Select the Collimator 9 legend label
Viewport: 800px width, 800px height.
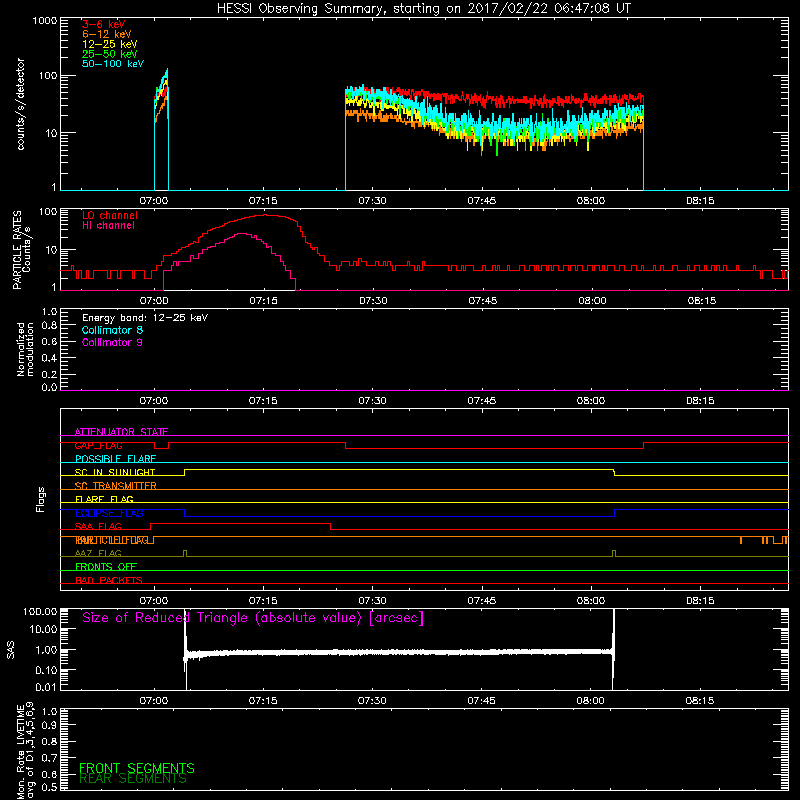(112, 342)
